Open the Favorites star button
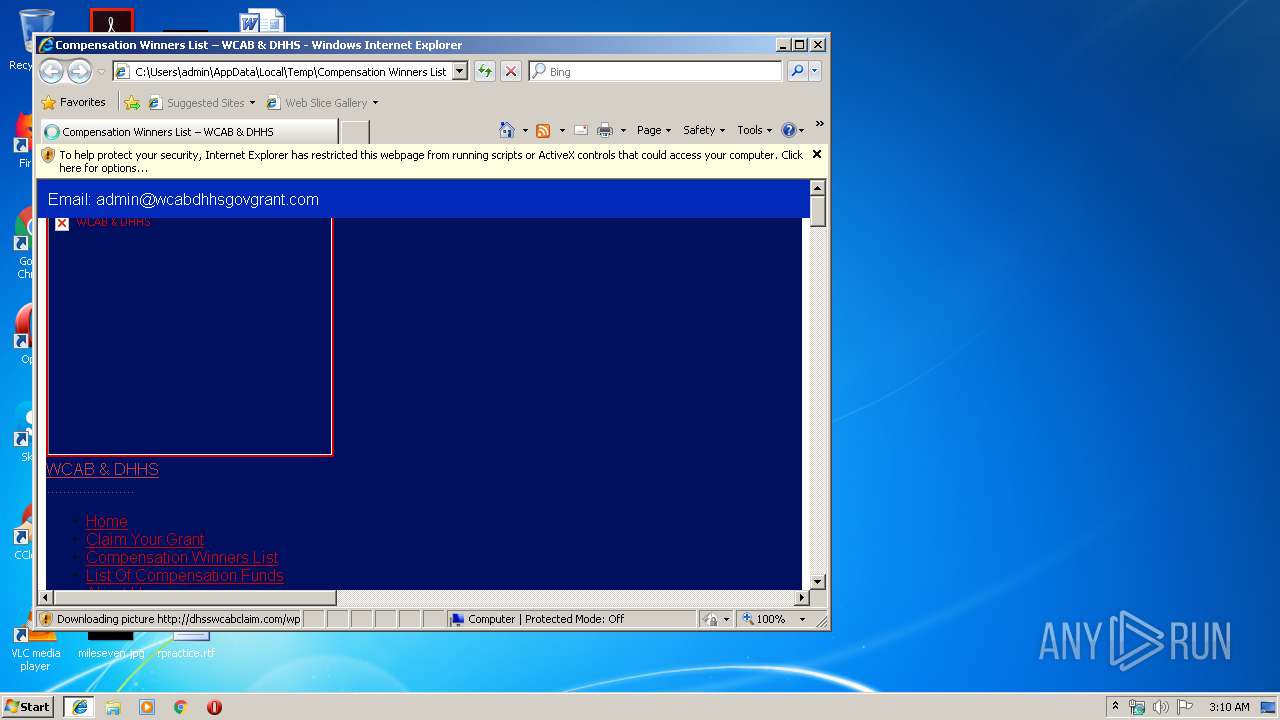This screenshot has width=1280, height=720. (x=73, y=102)
